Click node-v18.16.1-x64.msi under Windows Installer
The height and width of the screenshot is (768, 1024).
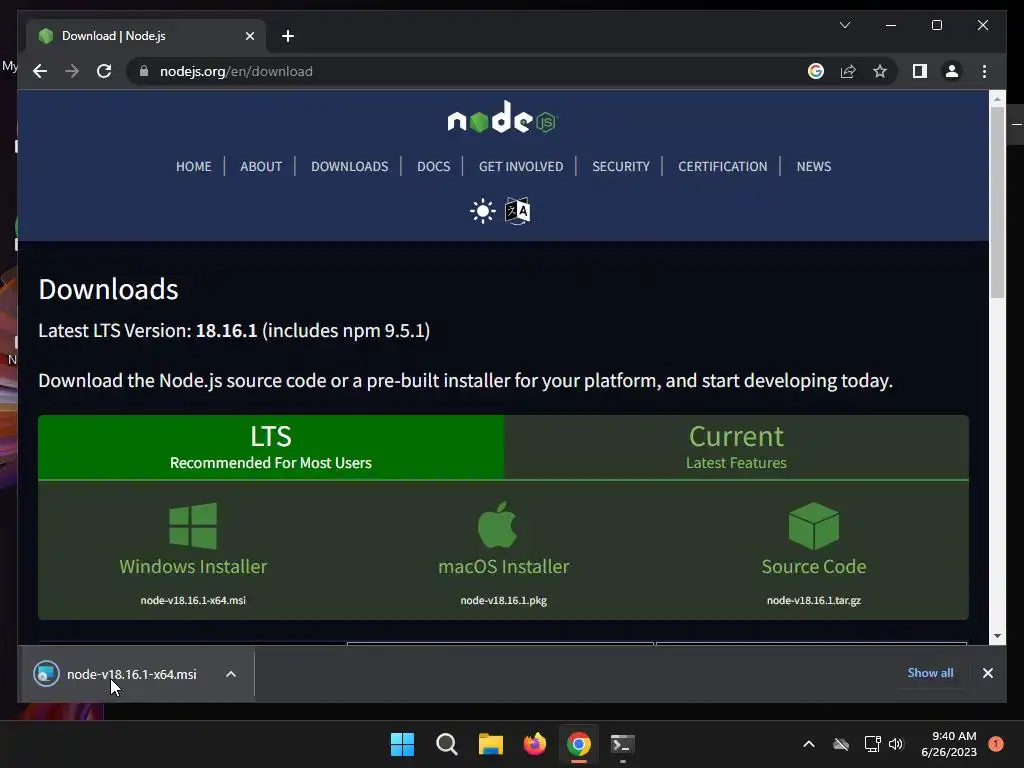(x=193, y=600)
